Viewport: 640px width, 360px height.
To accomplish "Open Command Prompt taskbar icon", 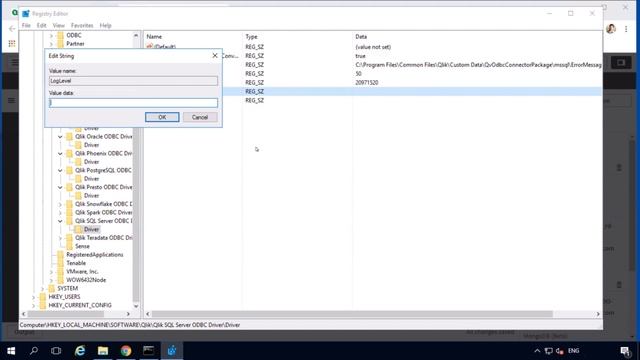I will 149,351.
